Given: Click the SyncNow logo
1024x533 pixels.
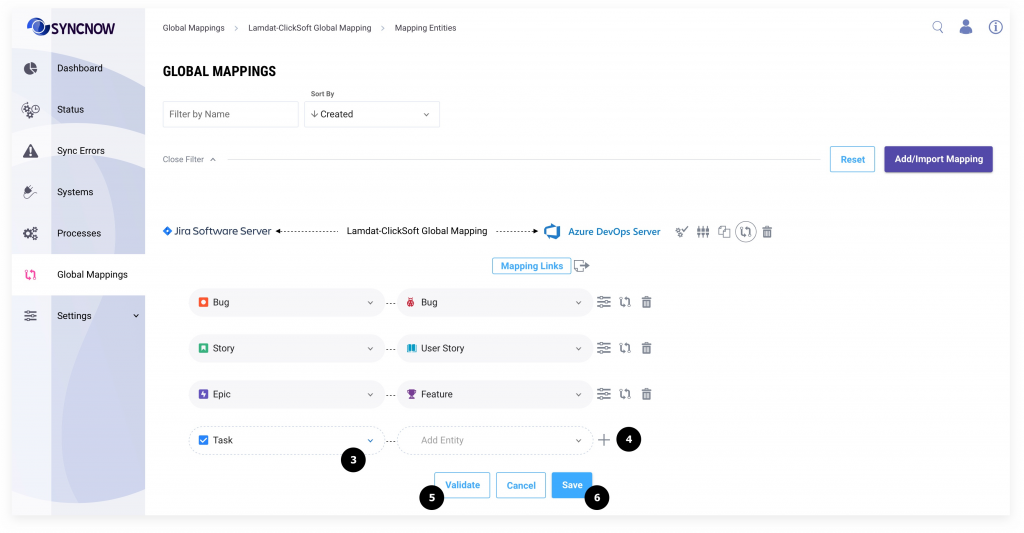Looking at the screenshot, I should click(x=71, y=27).
